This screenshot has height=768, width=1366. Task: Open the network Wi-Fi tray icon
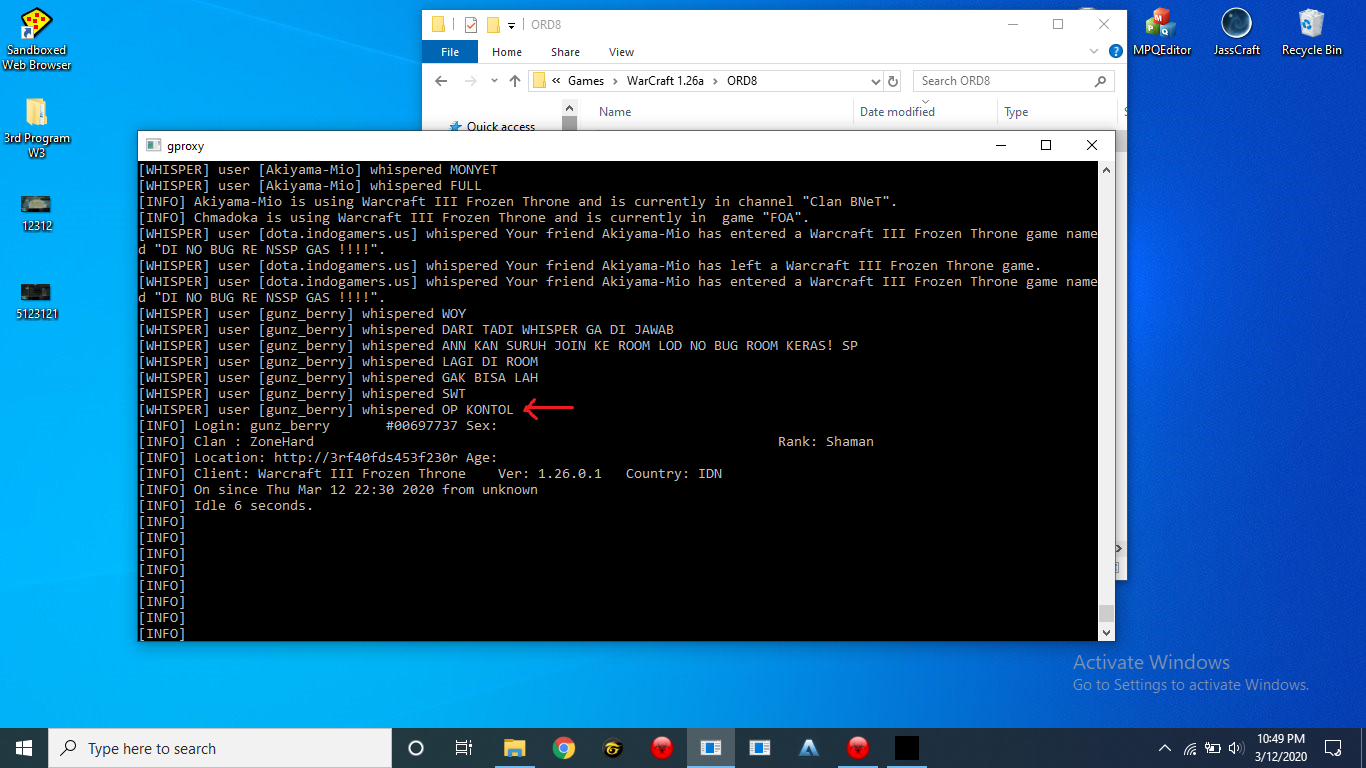(x=1190, y=748)
